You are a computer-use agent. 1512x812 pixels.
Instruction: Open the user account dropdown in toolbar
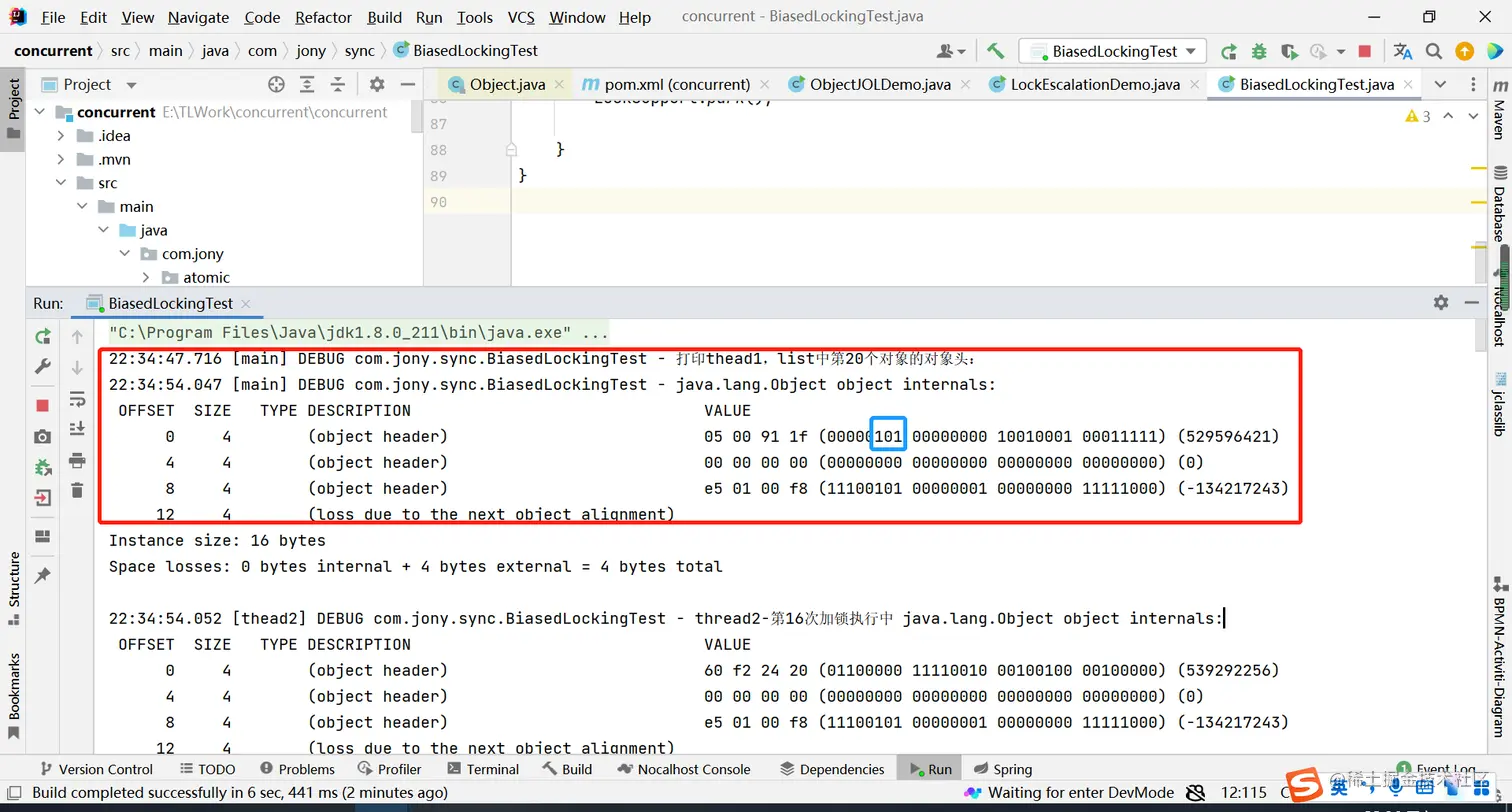pyautogui.click(x=951, y=51)
